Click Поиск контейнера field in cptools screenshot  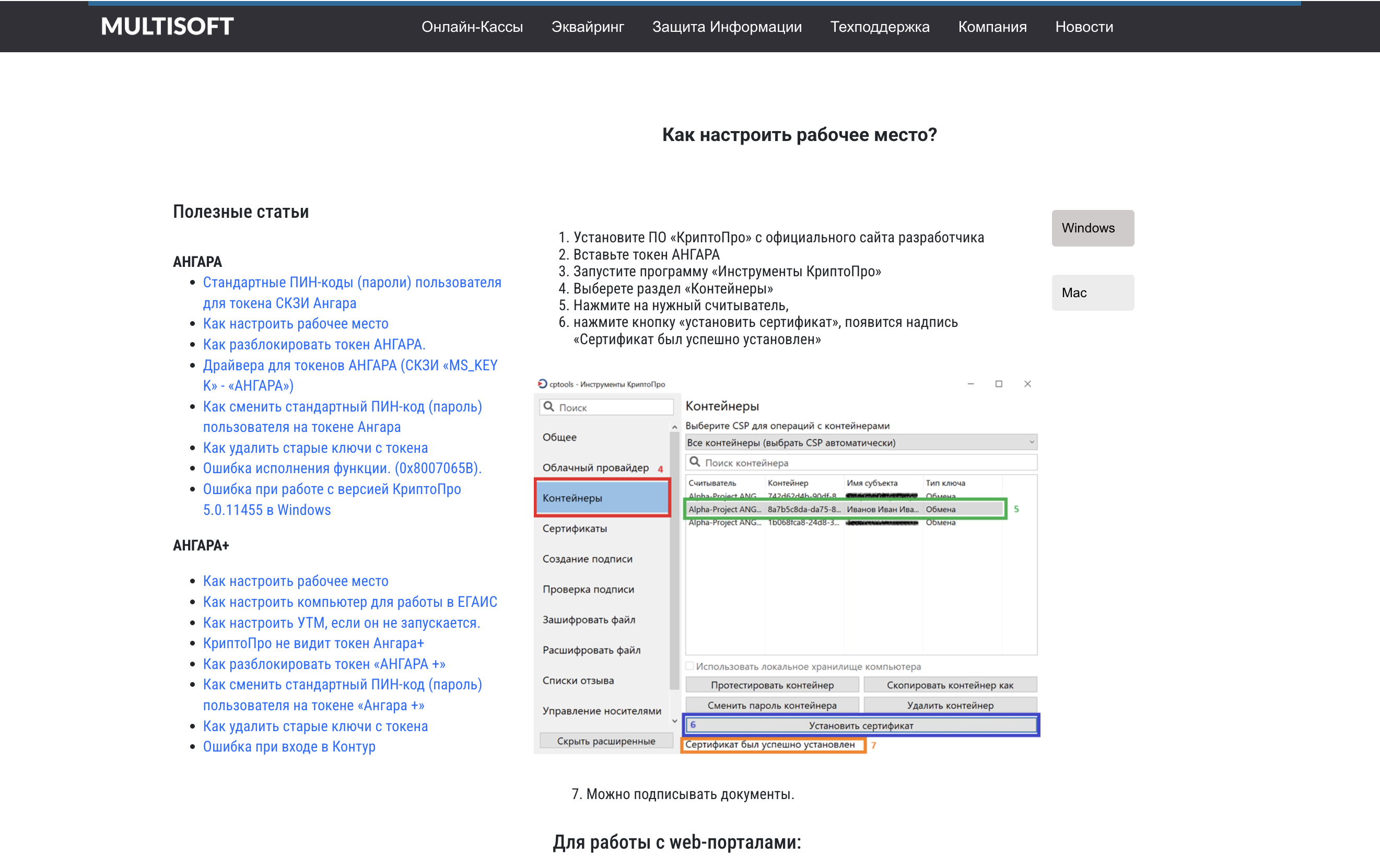(861, 462)
